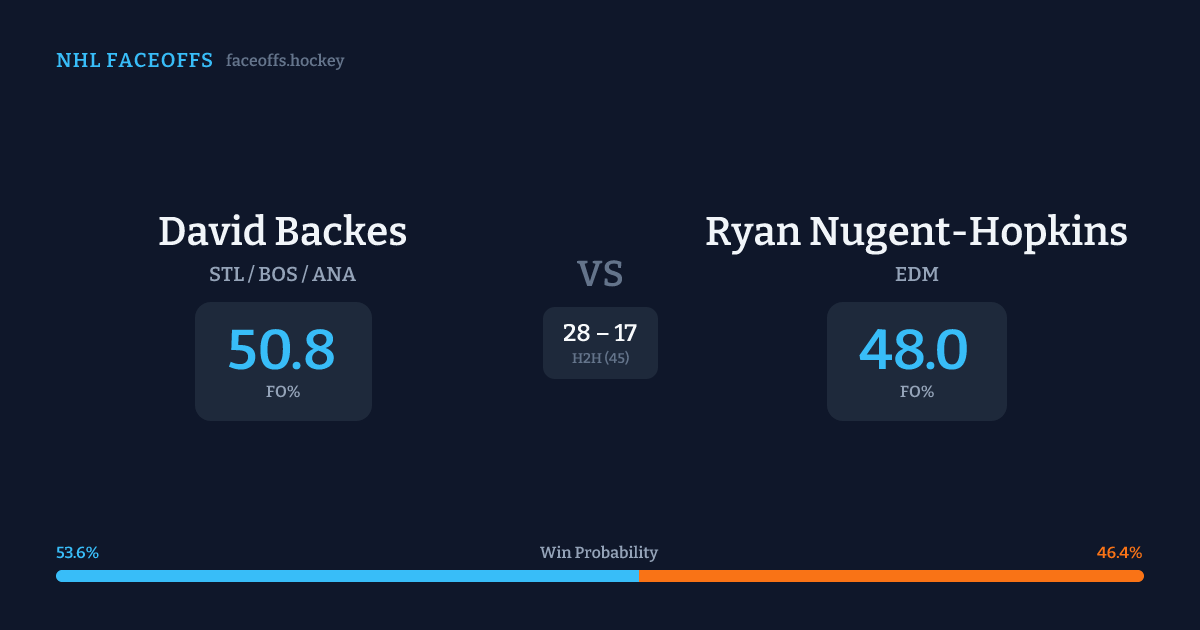The image size is (1200, 630).
Task: Select the David Backes player name
Action: [282, 232]
